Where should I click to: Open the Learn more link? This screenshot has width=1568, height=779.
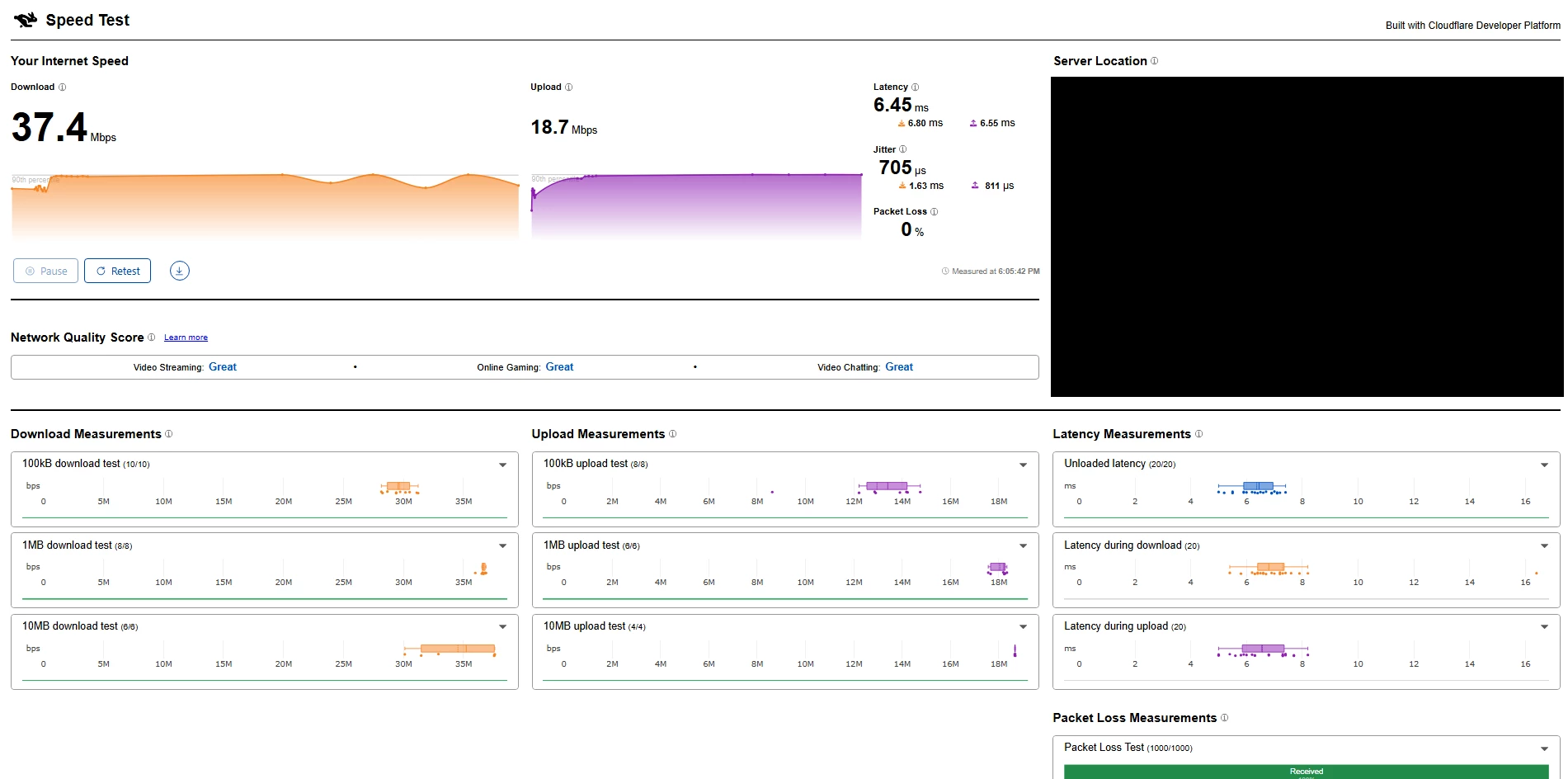pos(186,338)
